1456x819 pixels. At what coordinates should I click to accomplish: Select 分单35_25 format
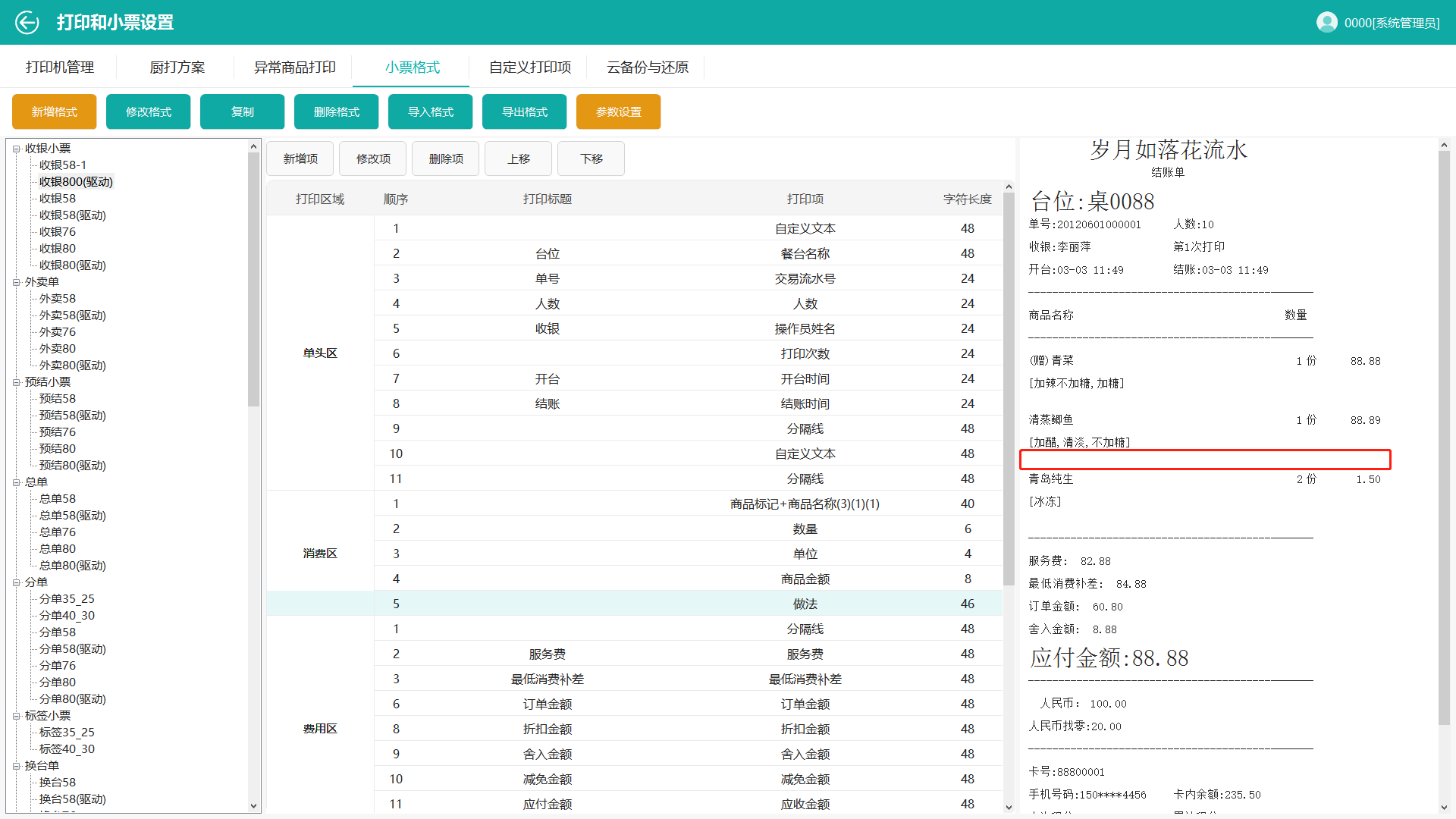[67, 599]
